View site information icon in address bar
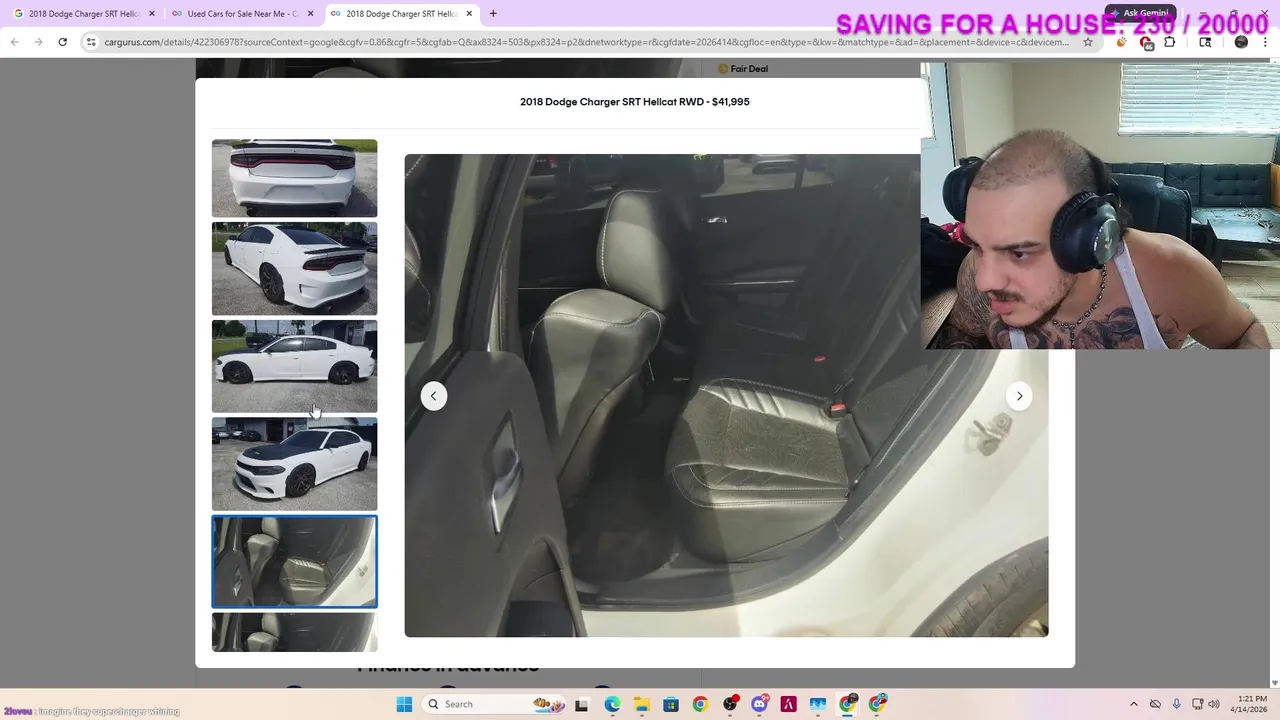The image size is (1280, 720). [x=91, y=42]
